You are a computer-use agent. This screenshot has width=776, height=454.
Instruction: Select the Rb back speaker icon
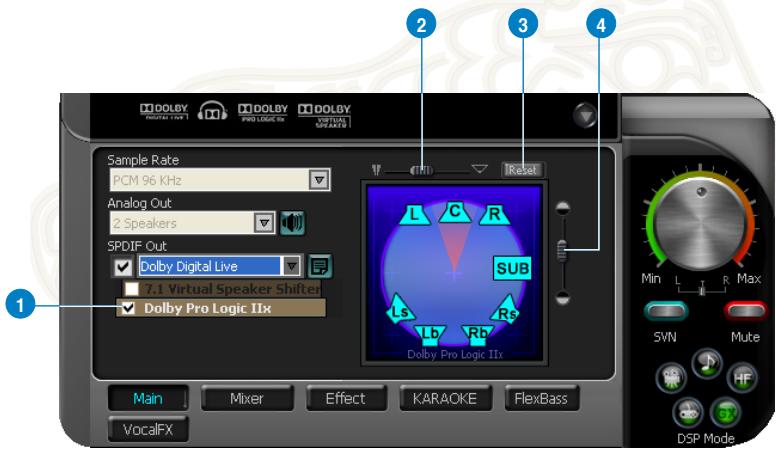tap(478, 334)
